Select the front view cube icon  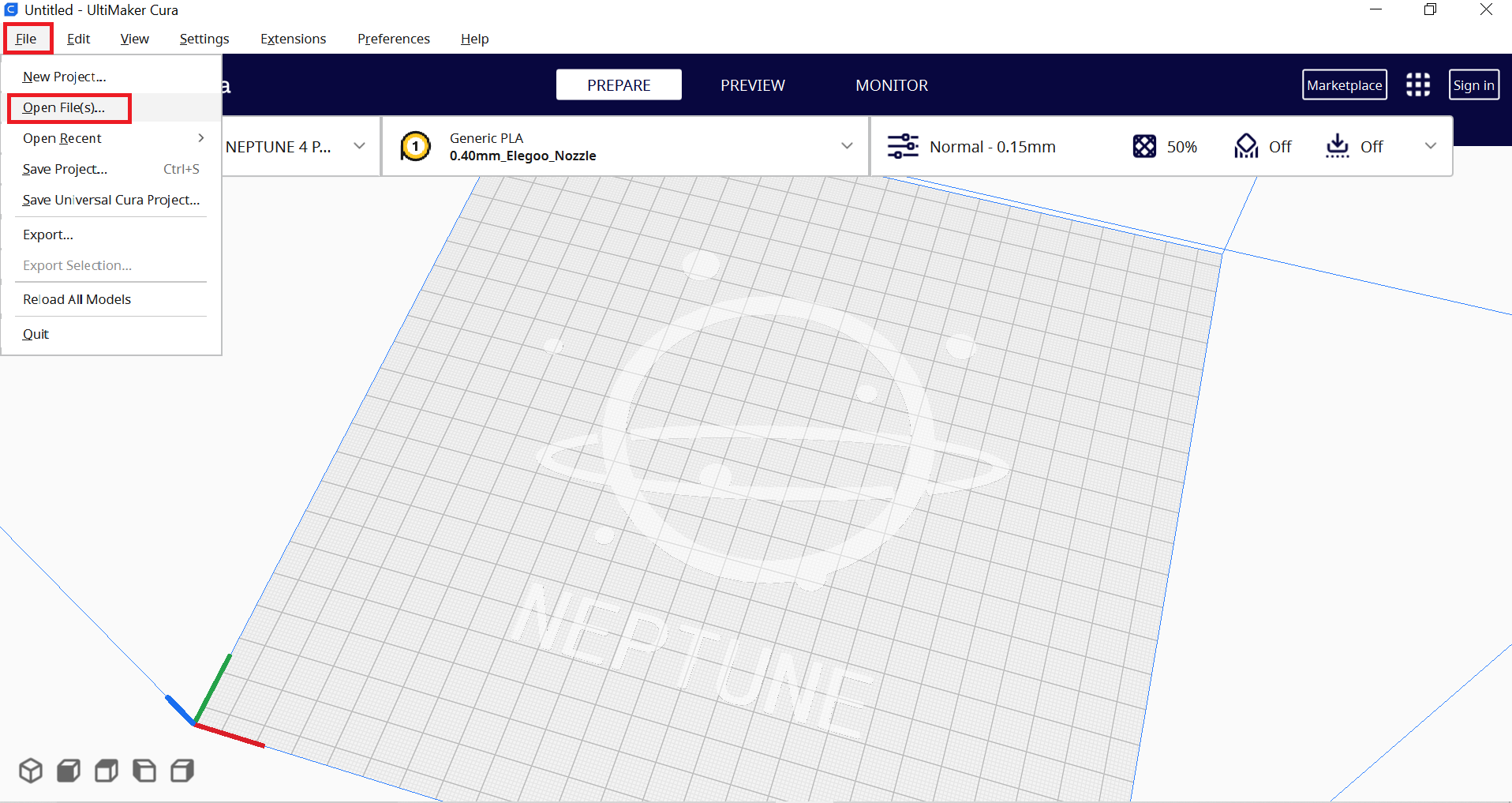coord(69,770)
